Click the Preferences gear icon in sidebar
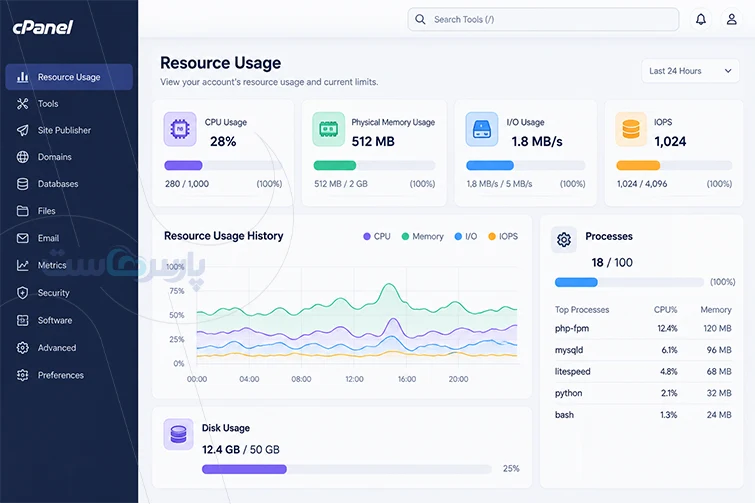The height and width of the screenshot is (504, 755). tap(23, 375)
